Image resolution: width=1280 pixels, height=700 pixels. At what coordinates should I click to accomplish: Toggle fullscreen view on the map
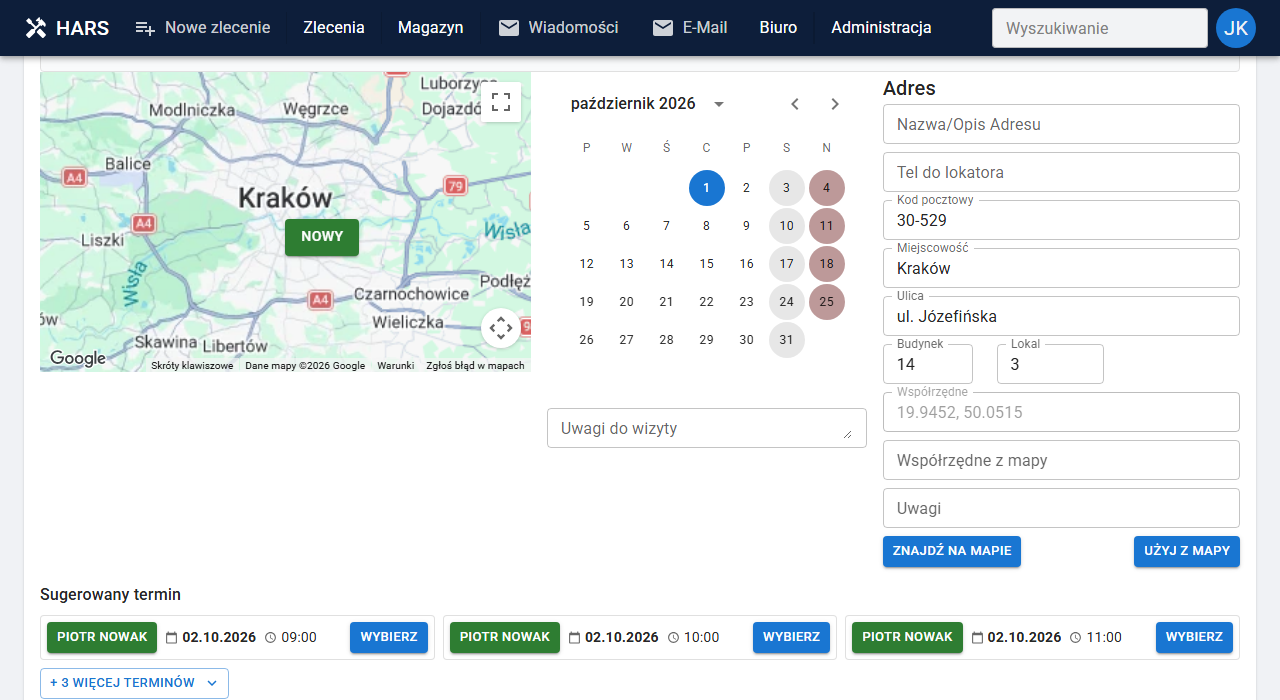[x=501, y=102]
